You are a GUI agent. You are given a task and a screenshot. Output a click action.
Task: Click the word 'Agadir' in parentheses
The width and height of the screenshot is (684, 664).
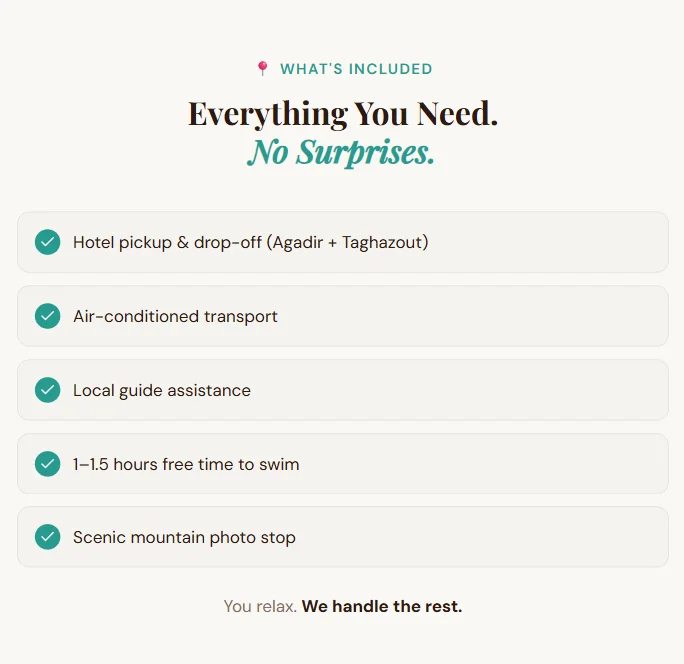click(297, 242)
